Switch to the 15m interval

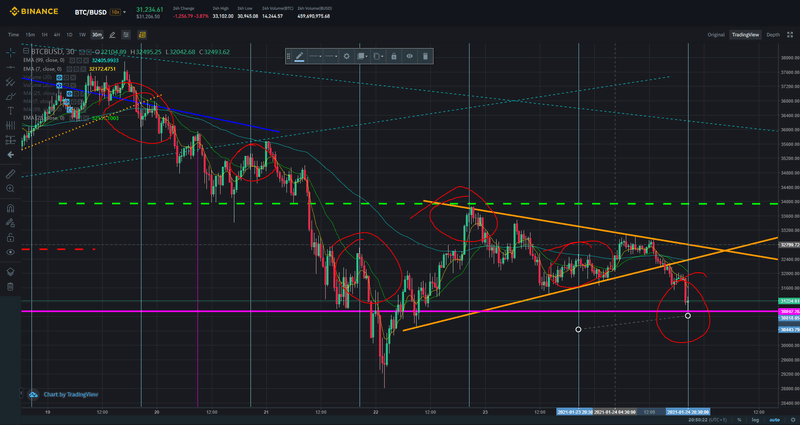30,35
